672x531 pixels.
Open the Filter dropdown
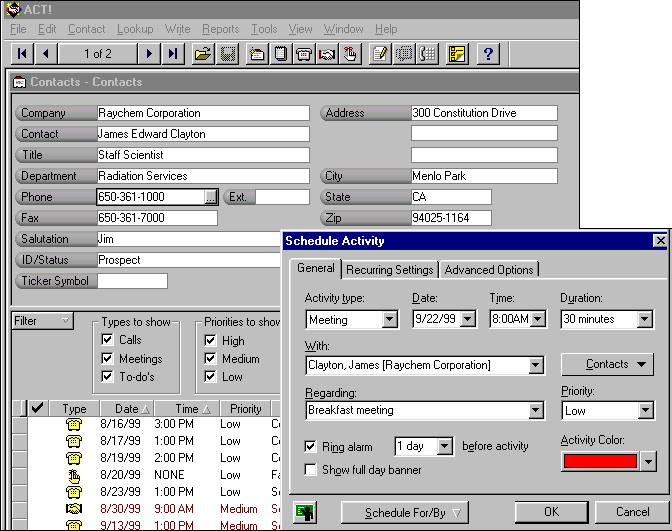tap(42, 321)
